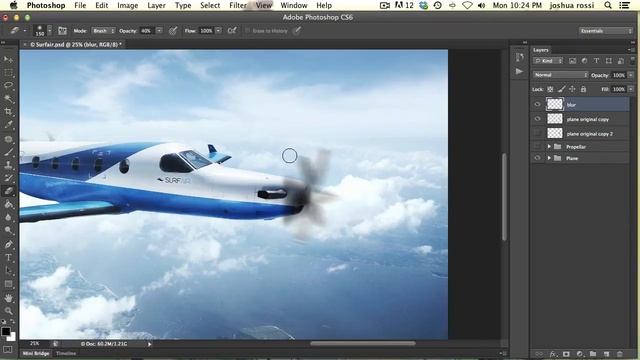Select the Rectangular Marquee tool
This screenshot has height=360, width=640.
(8, 73)
